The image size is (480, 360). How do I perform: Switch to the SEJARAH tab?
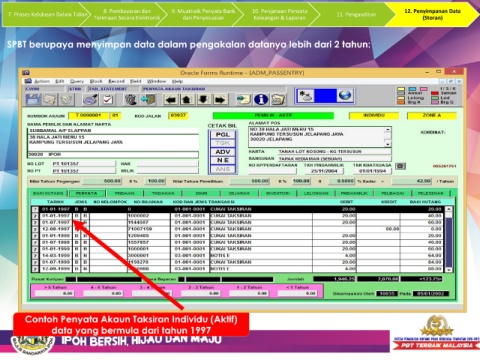tap(239, 193)
